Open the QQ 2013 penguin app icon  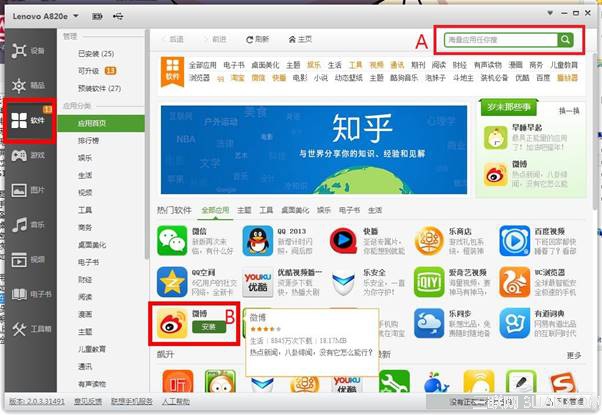pyautogui.click(x=258, y=241)
